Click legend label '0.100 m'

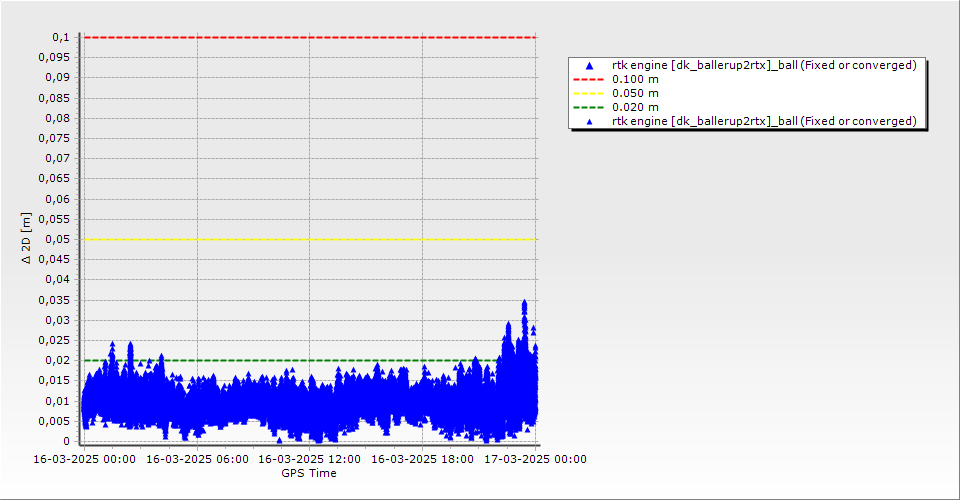636,80
